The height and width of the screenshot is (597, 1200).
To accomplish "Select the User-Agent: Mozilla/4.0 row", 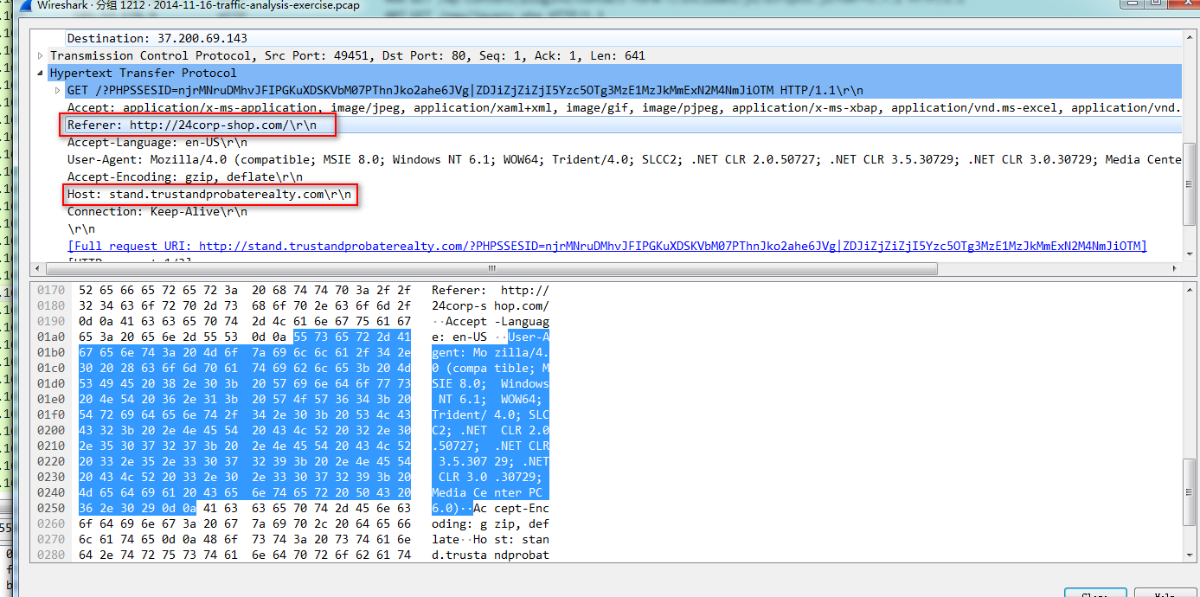I will pos(623,159).
